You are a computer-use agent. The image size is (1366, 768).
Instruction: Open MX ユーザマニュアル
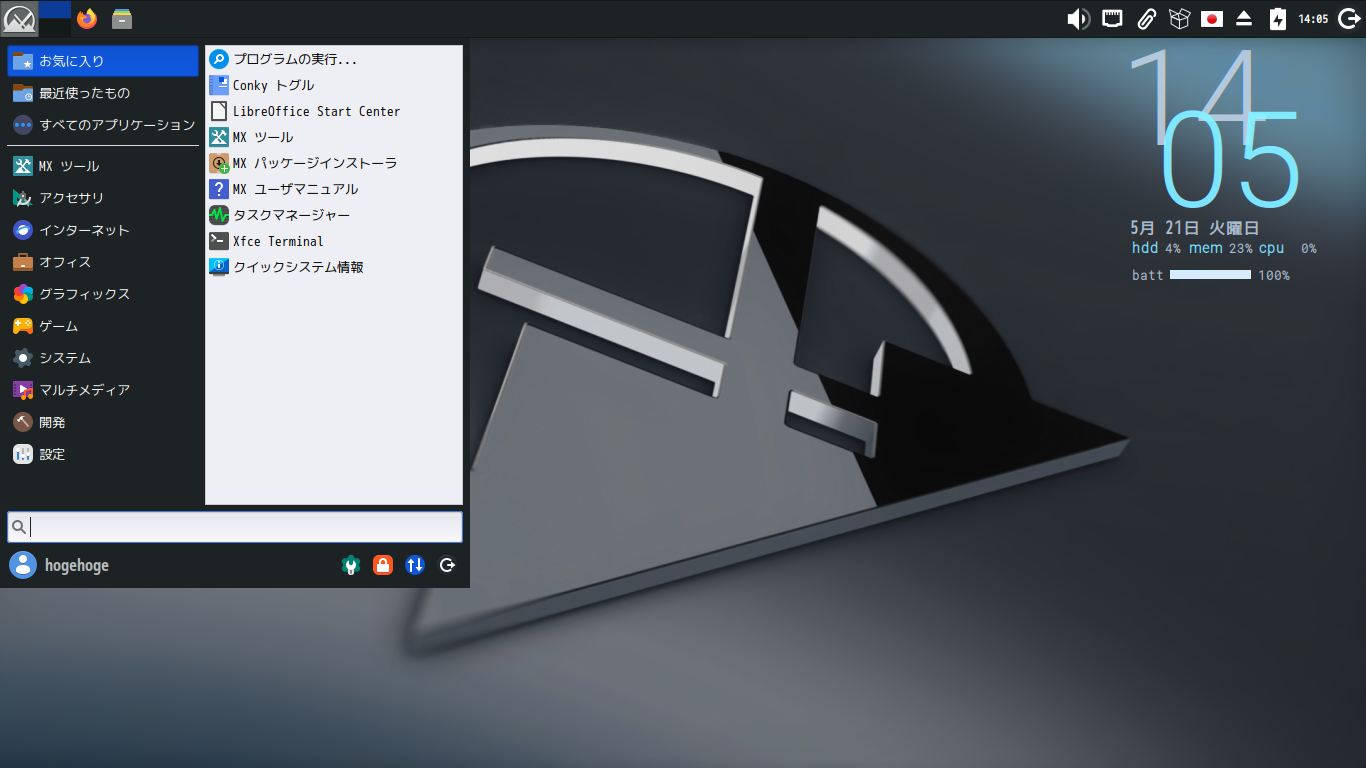334,189
